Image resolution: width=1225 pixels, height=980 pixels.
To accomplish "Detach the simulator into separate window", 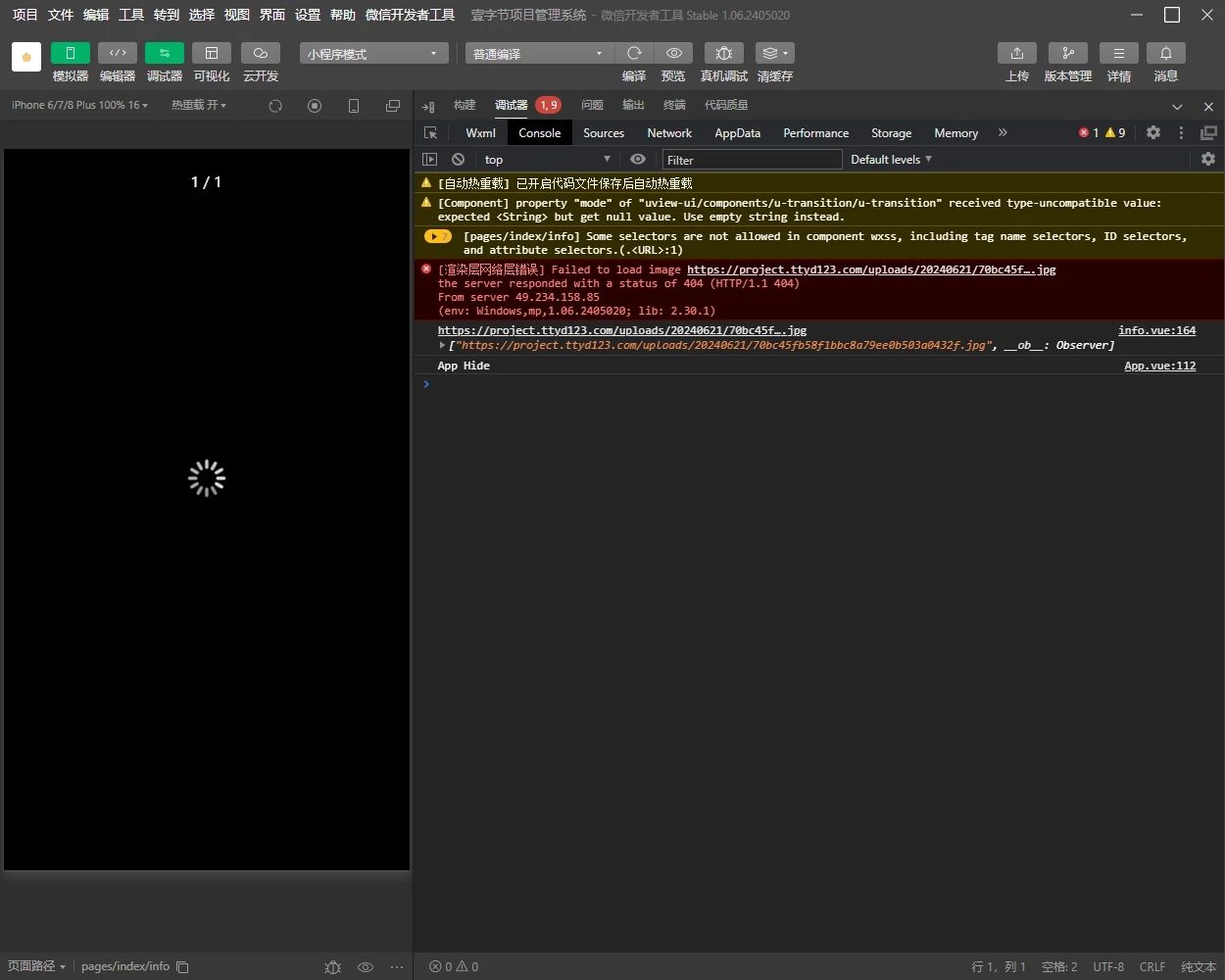I will (x=393, y=106).
